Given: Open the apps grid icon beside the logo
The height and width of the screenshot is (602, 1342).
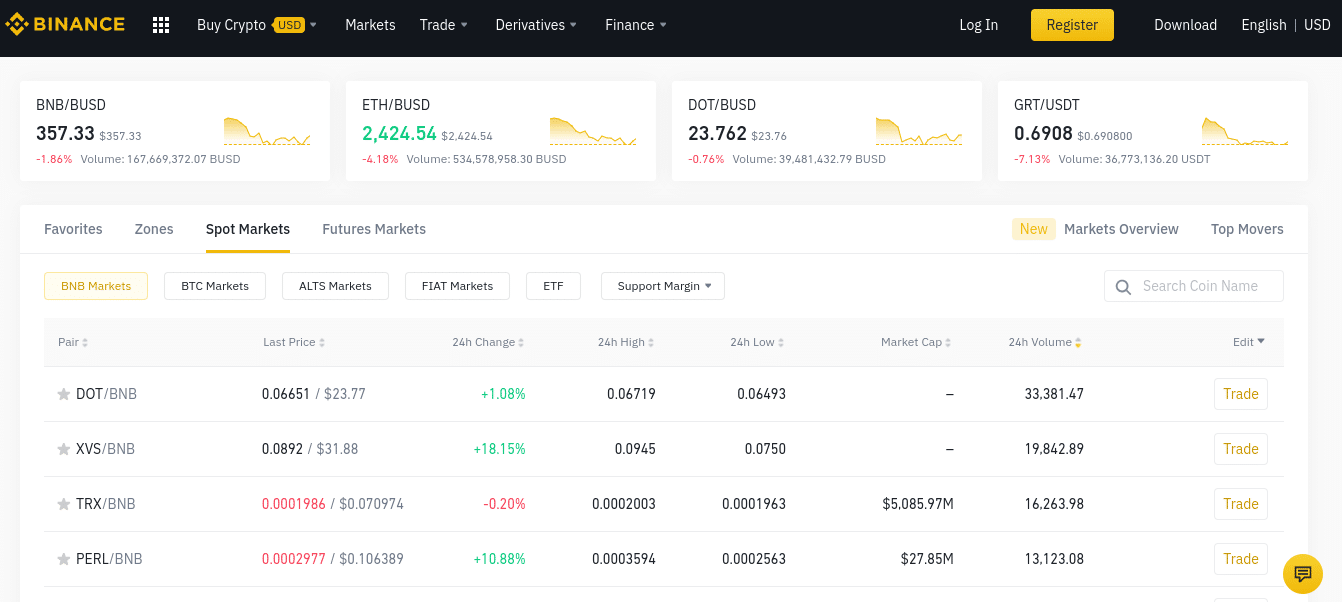Looking at the screenshot, I should pos(160,24).
